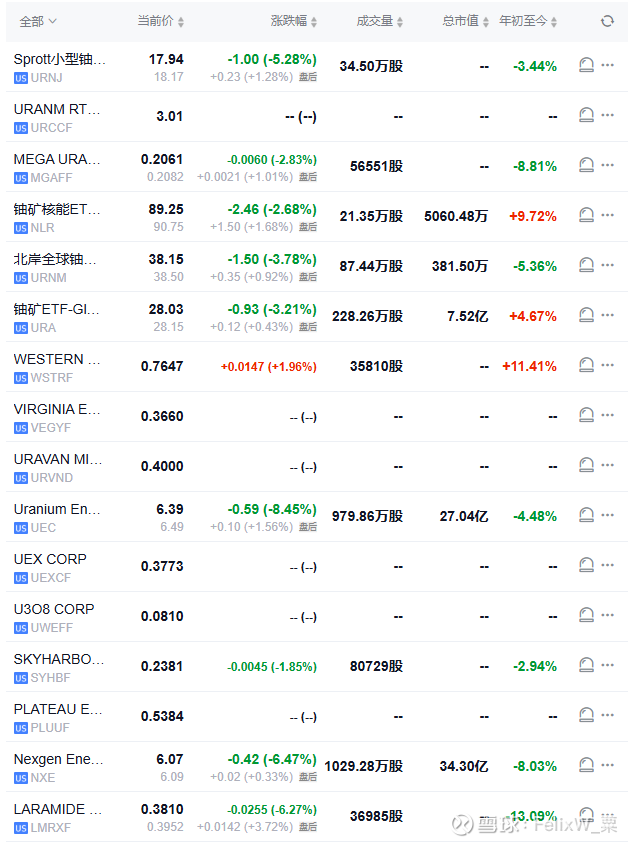The image size is (636, 844).
Task: Open more options for SYHBF row
Action: (607, 666)
